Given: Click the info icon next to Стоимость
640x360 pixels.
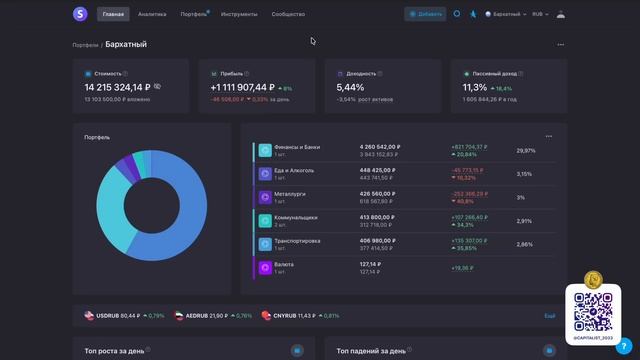Looking at the screenshot, I should [x=125, y=73].
